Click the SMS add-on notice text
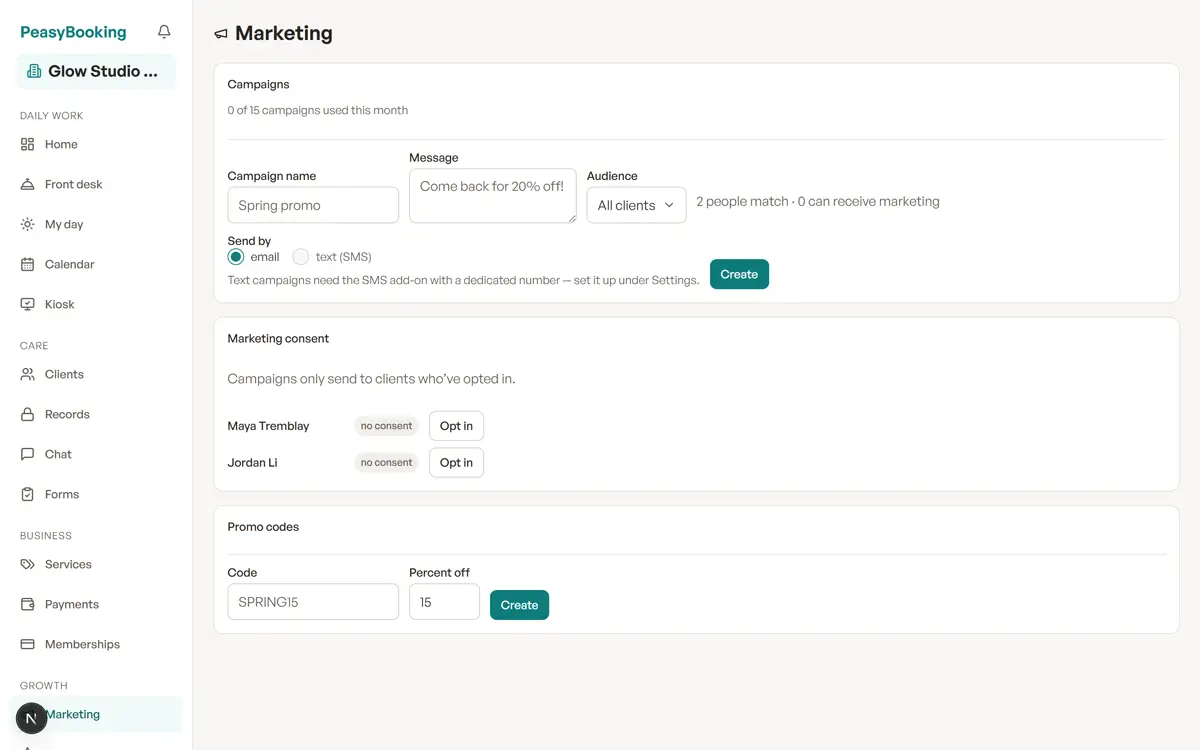This screenshot has height=750, width=1200. point(463,280)
